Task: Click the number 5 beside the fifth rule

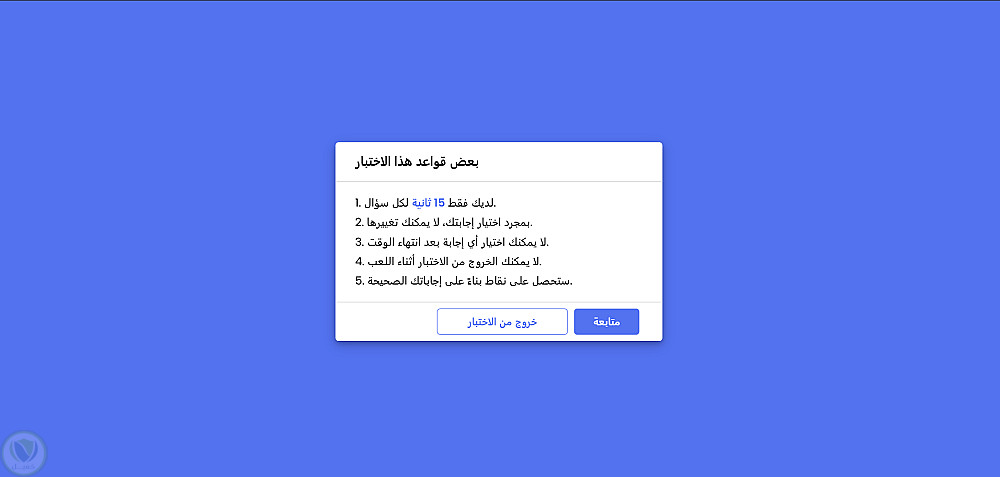Action: [x=358, y=281]
